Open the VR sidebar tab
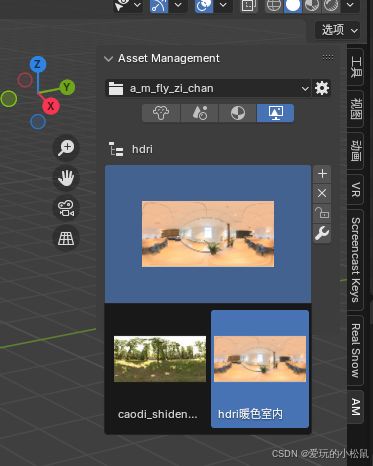This screenshot has width=373, height=466. pos(356,189)
